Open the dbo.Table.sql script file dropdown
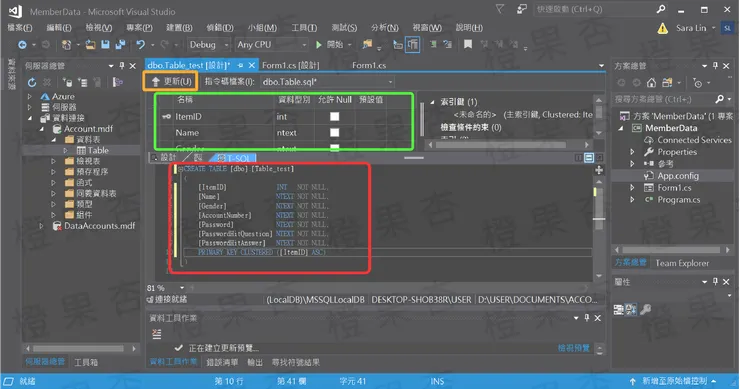Viewport: 740px width, 389px height. click(327, 82)
